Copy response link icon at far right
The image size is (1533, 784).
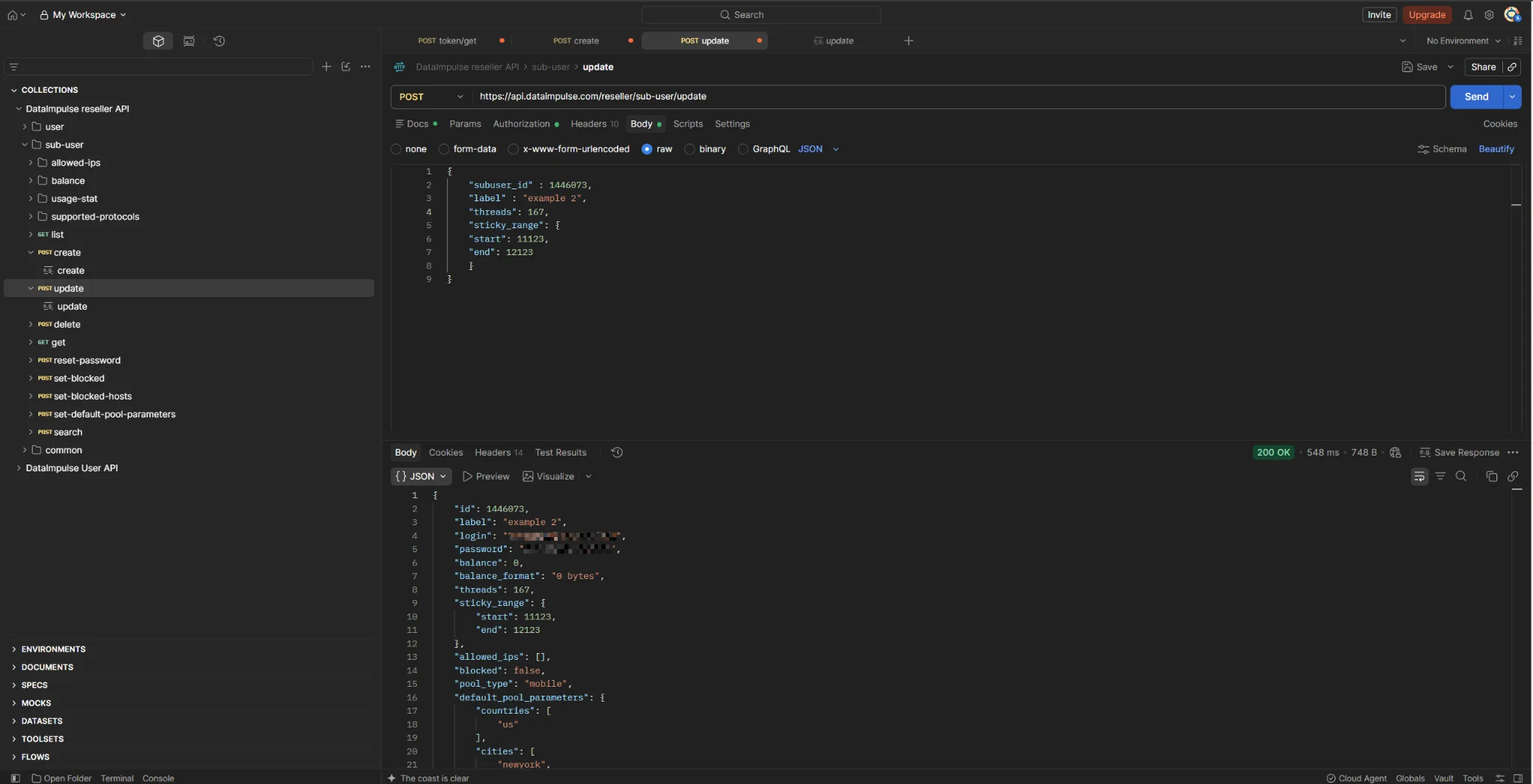1513,477
